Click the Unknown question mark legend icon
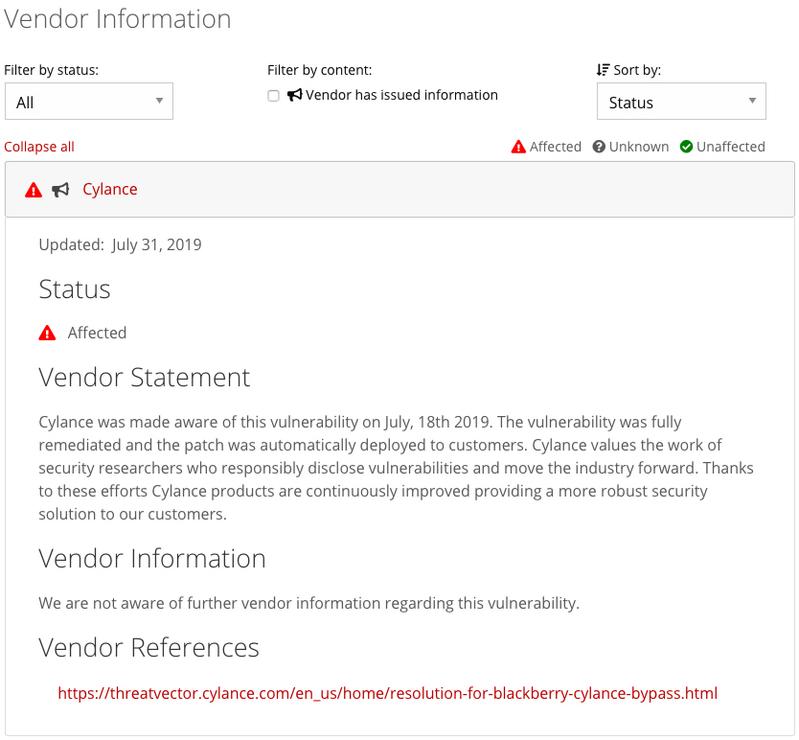 point(599,147)
